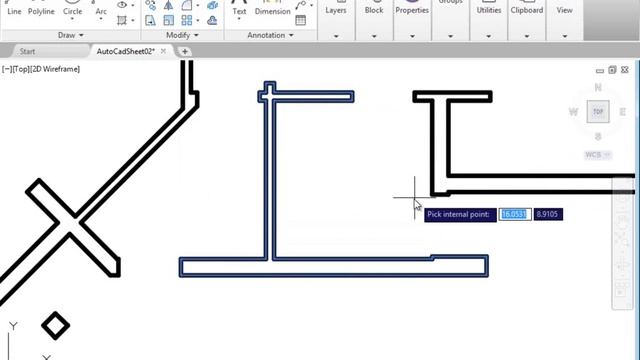Click the Array tool icon
The height and width of the screenshot is (360, 640).
click(187, 20)
